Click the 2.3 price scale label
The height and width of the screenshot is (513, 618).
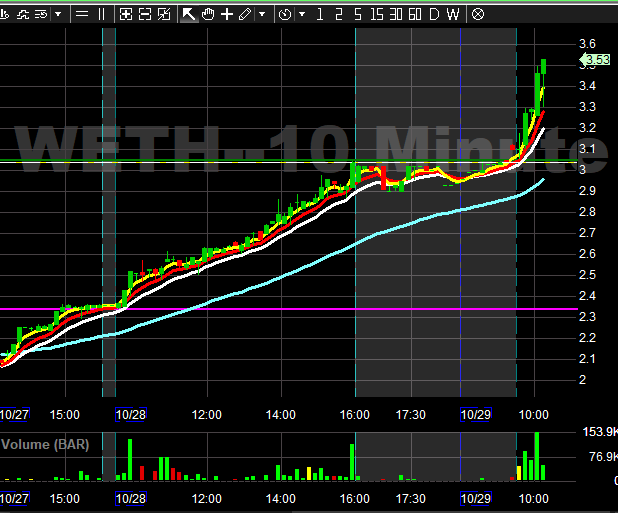click(x=587, y=317)
